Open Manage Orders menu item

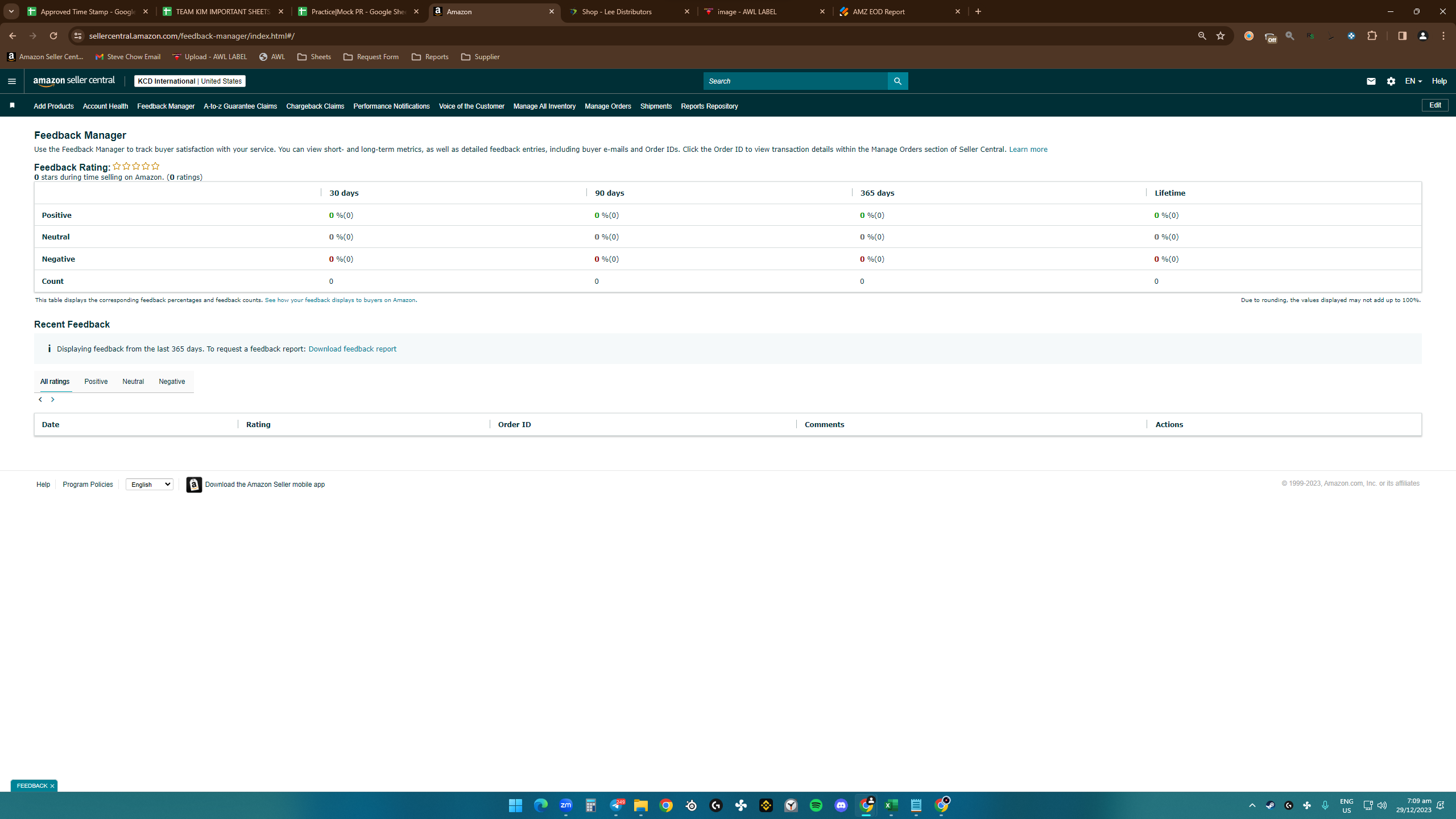click(x=607, y=106)
